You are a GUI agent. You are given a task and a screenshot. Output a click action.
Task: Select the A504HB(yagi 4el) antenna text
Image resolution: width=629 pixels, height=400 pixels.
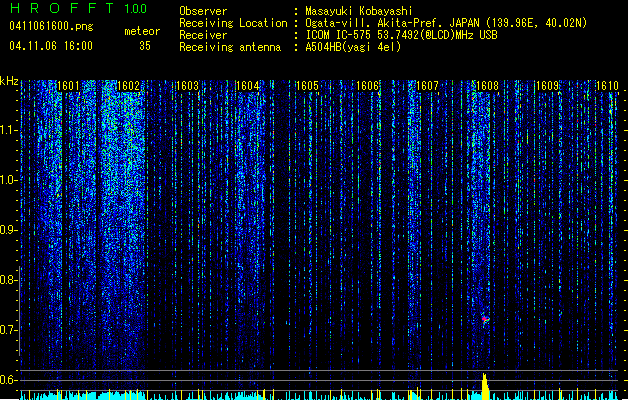tap(353, 47)
